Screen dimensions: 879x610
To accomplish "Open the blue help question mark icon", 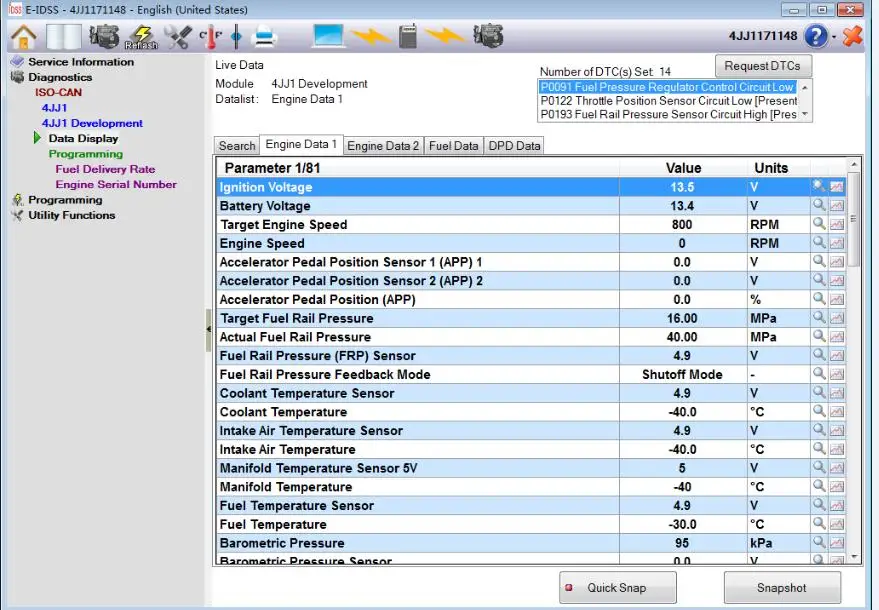I will (816, 36).
